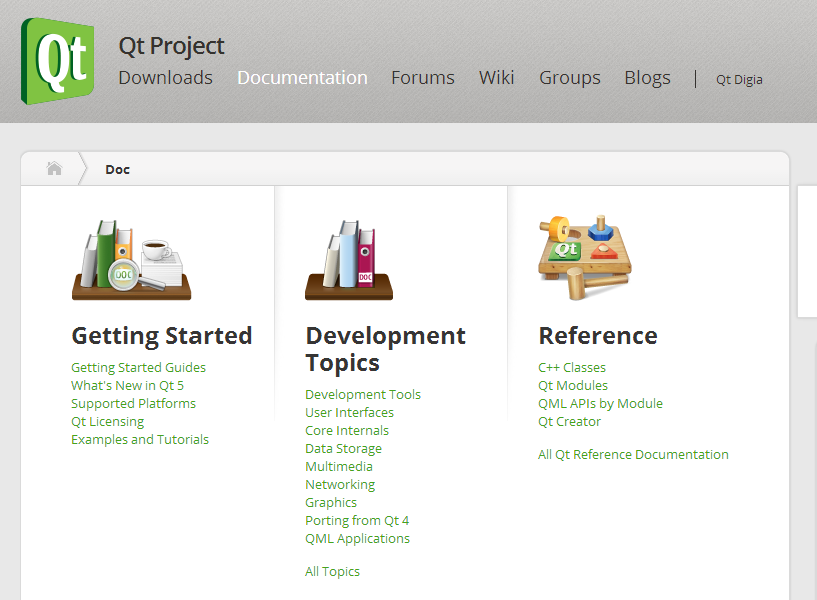This screenshot has height=600, width=817.
Task: Open QML APIs by Module
Action: tap(601, 404)
